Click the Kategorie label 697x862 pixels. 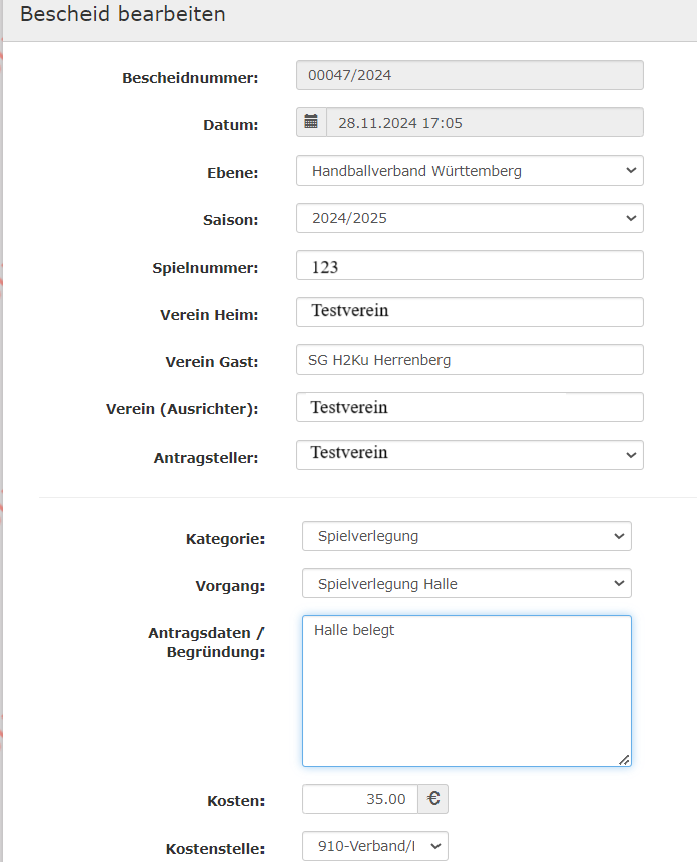click(x=225, y=539)
